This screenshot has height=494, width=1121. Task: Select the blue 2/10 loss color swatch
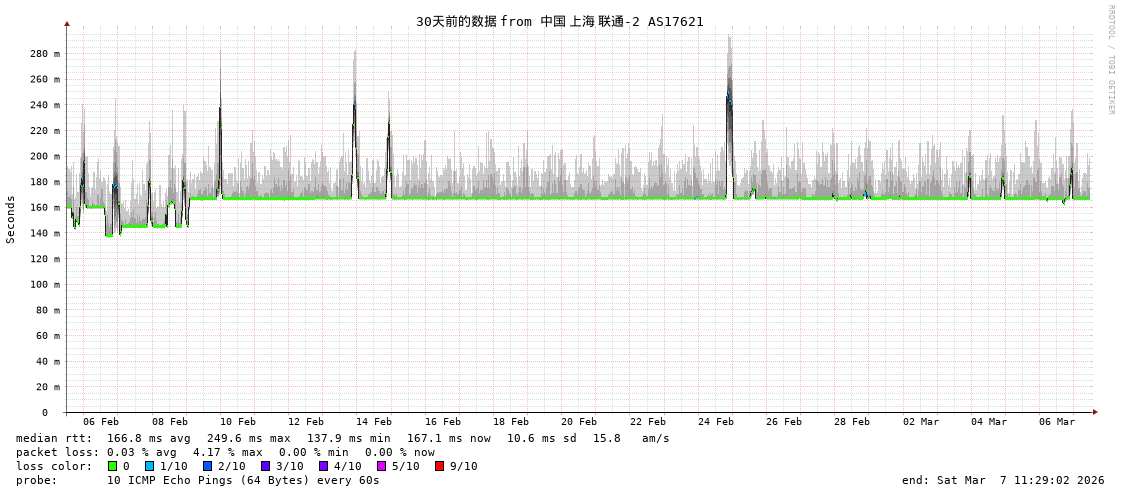point(207,466)
